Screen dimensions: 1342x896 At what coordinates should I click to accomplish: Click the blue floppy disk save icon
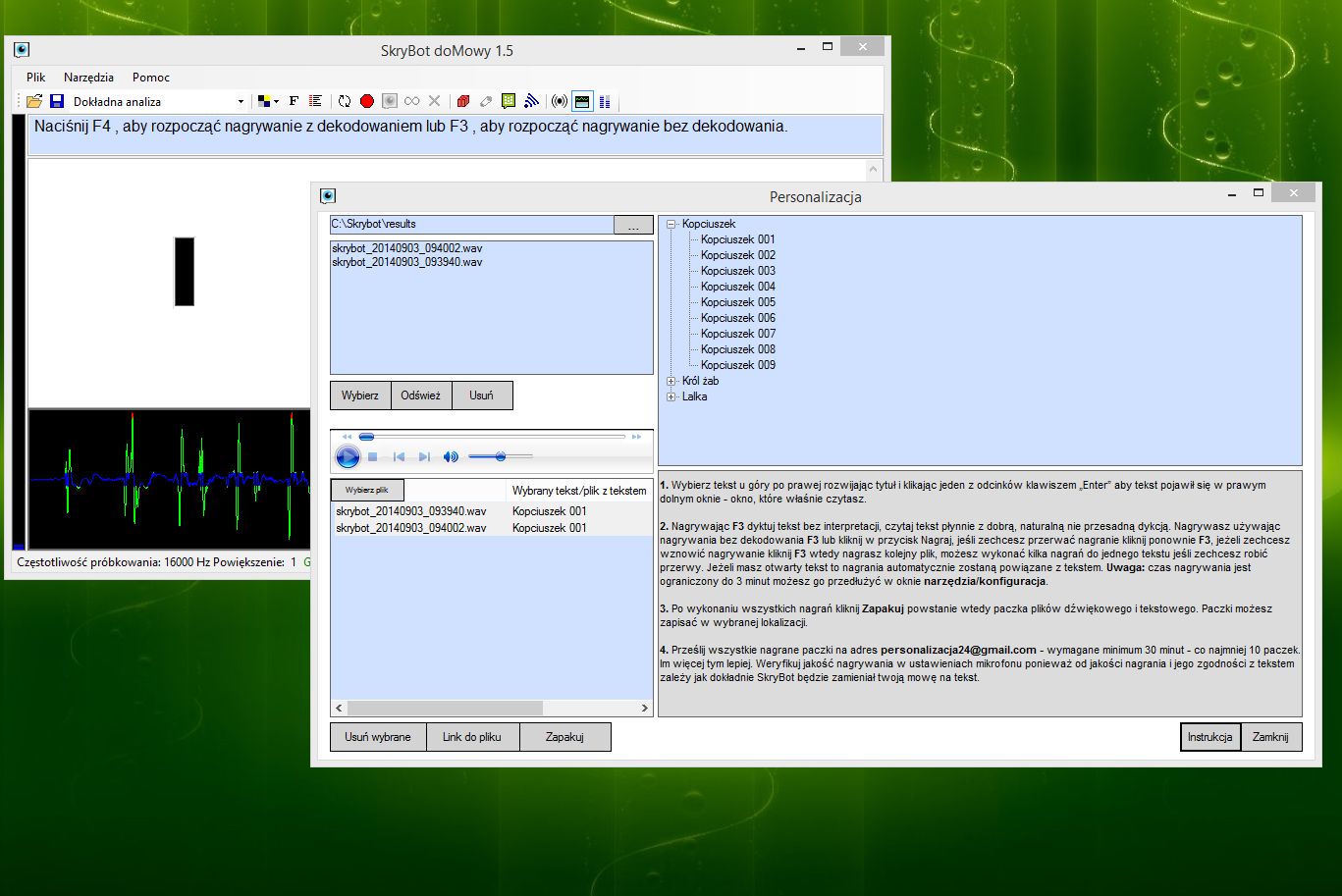56,101
